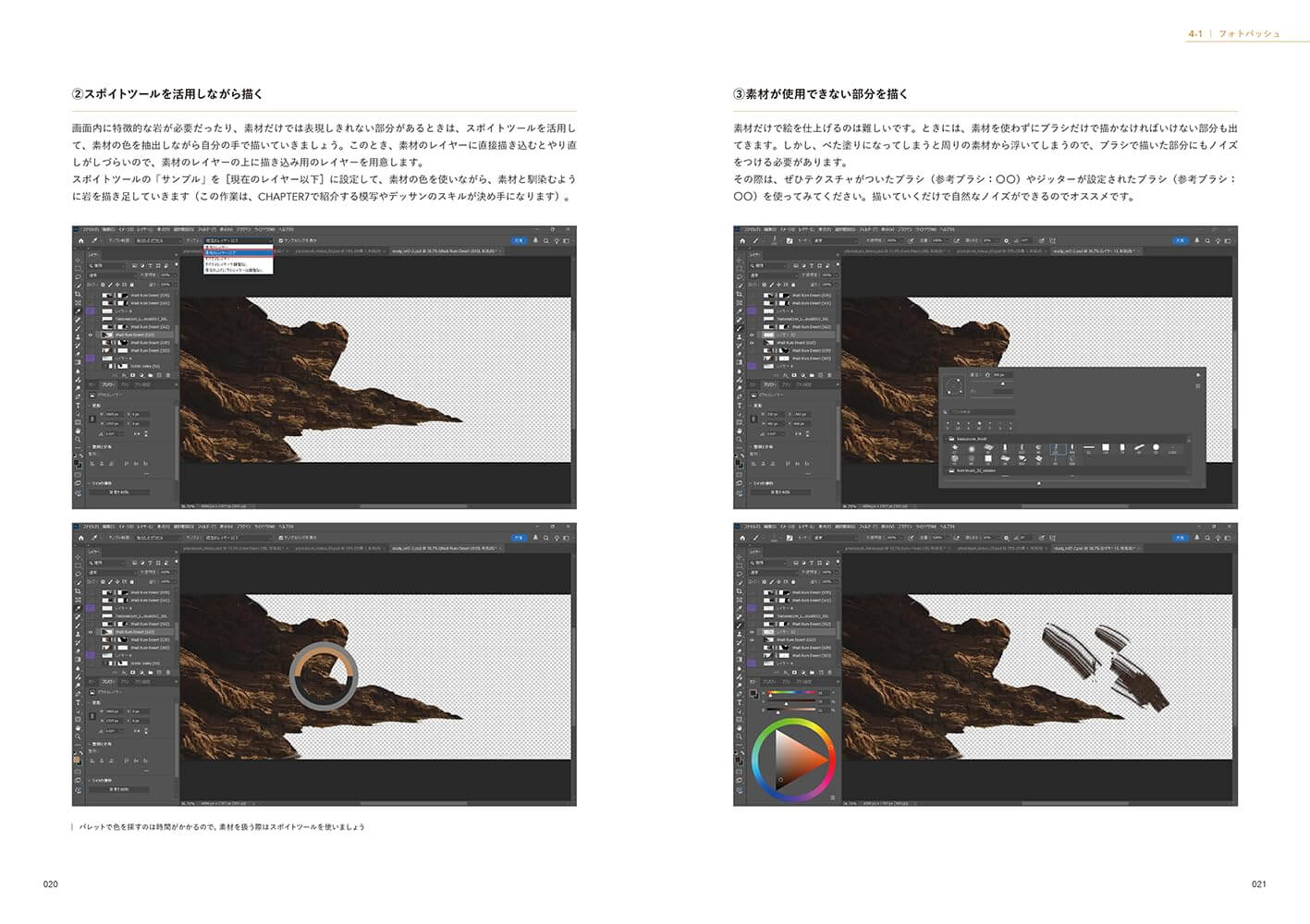Toggle sampling ring checkbox in top-left screenshot

point(281,240)
